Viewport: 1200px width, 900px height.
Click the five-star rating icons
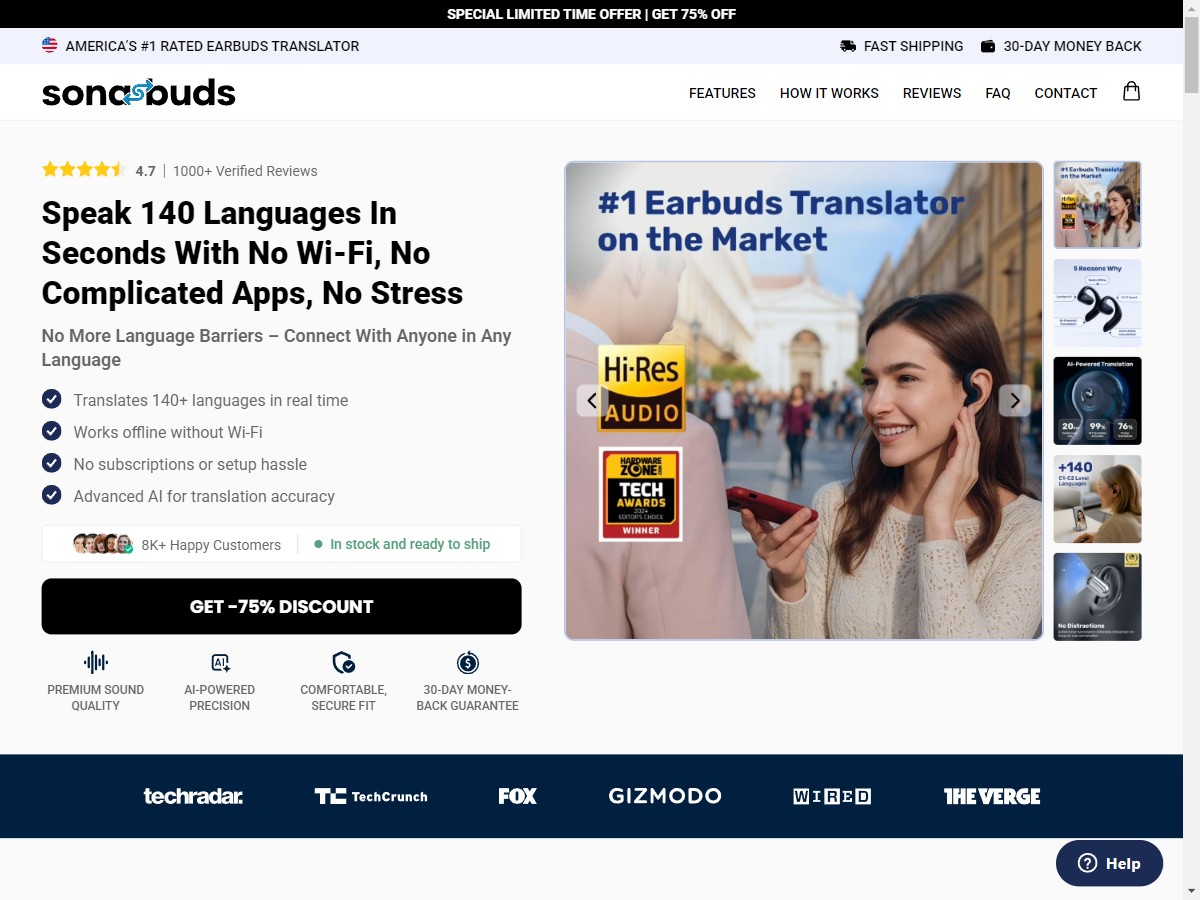point(84,170)
